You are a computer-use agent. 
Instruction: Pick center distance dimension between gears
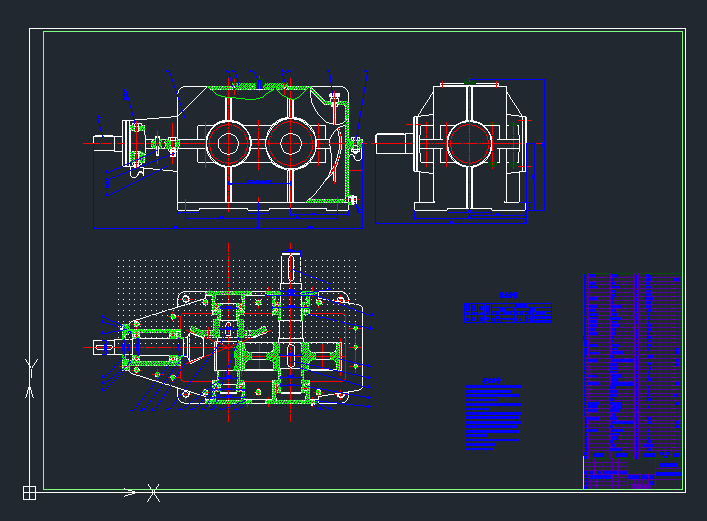click(x=259, y=183)
